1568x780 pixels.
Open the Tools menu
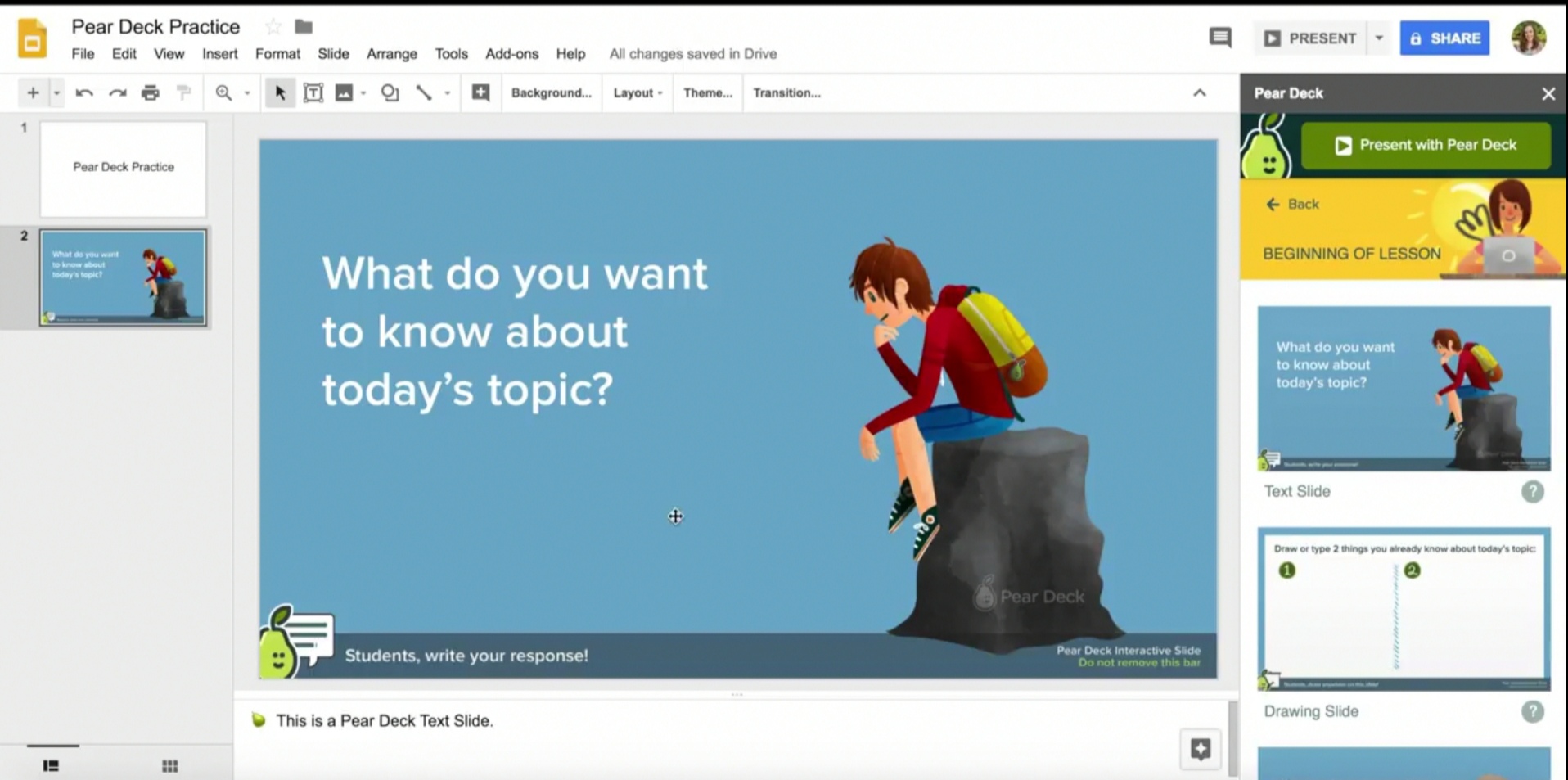451,54
